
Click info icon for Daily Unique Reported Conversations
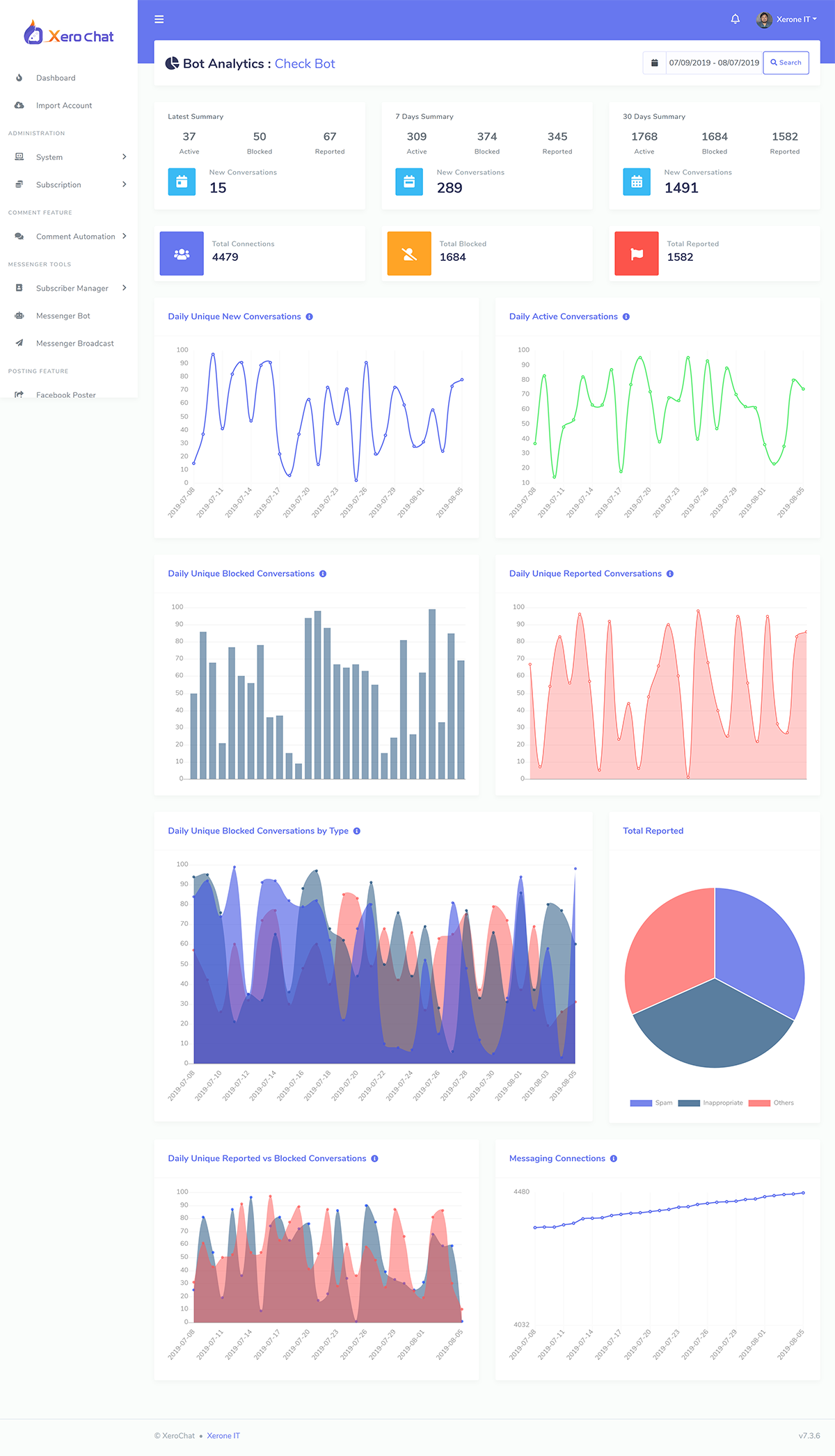[x=670, y=574]
